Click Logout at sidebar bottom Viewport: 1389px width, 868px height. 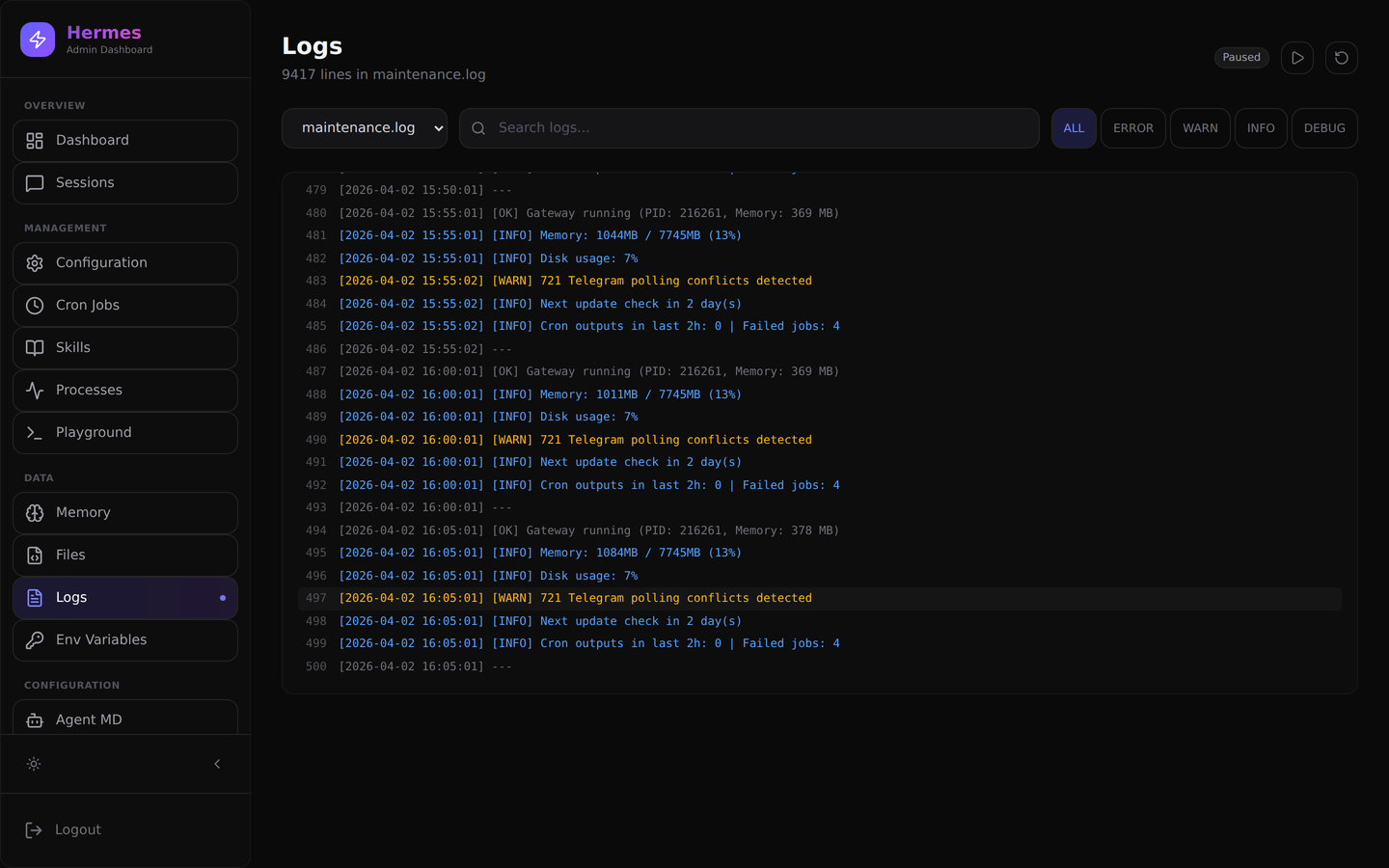click(x=125, y=830)
